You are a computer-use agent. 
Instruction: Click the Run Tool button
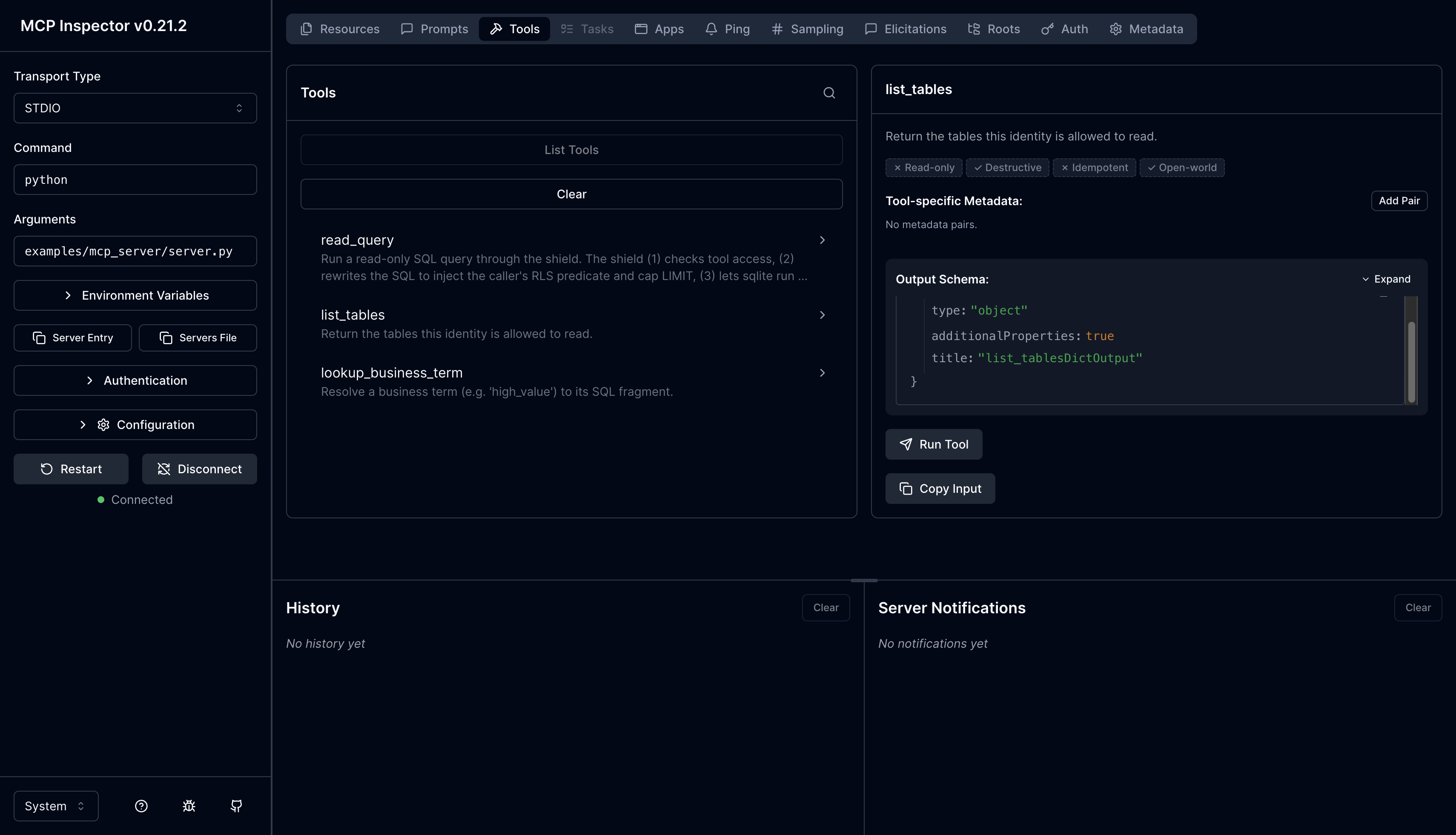click(934, 444)
